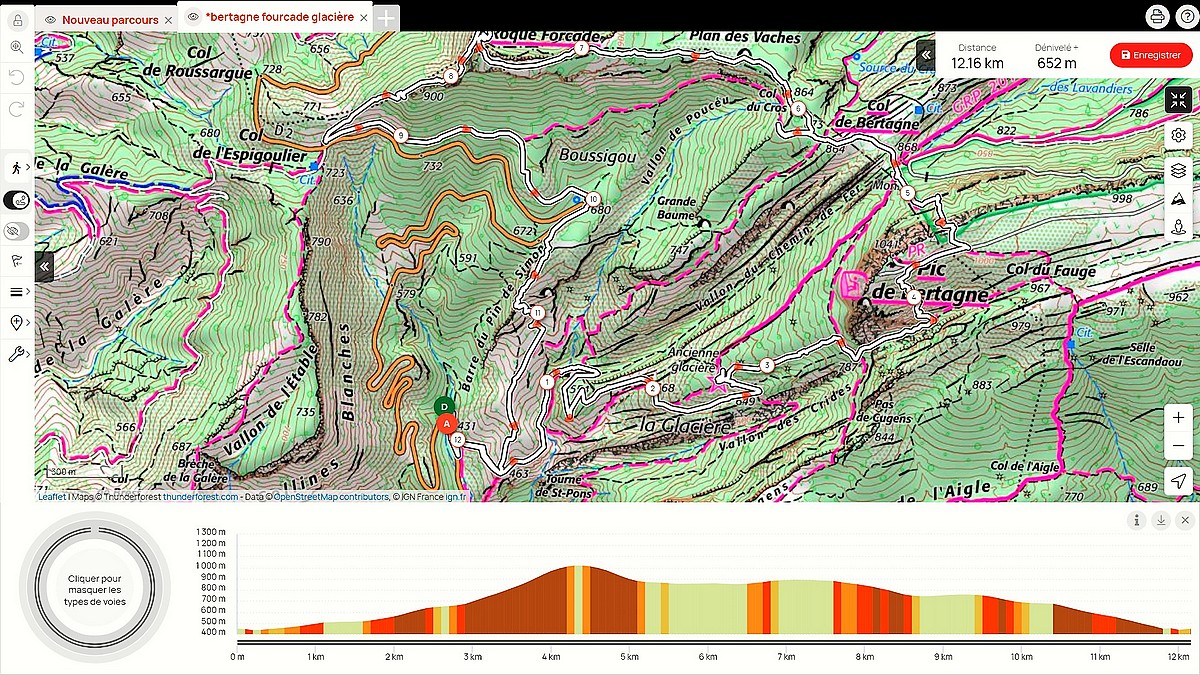Image resolution: width=1200 pixels, height=675 pixels.
Task: Open the Leaflet attribution link
Action: [51, 497]
